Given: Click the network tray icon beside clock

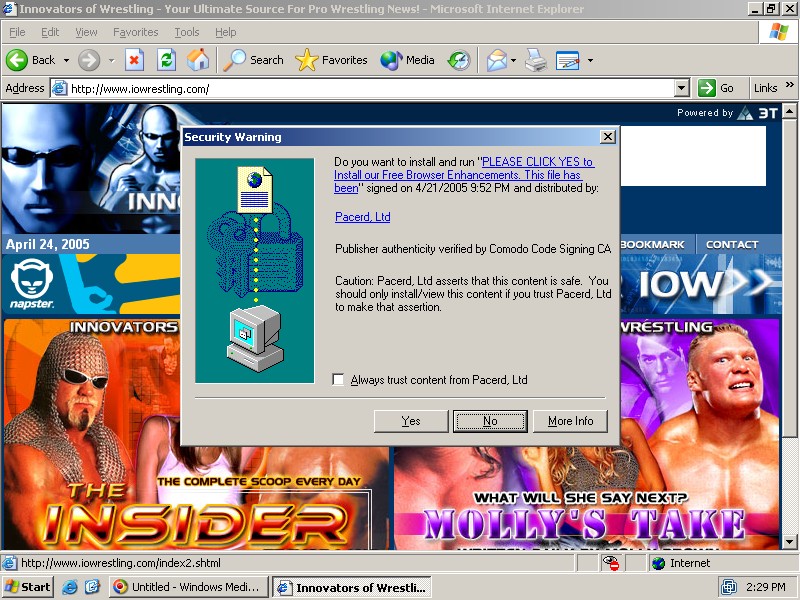Looking at the screenshot, I should point(729,587).
